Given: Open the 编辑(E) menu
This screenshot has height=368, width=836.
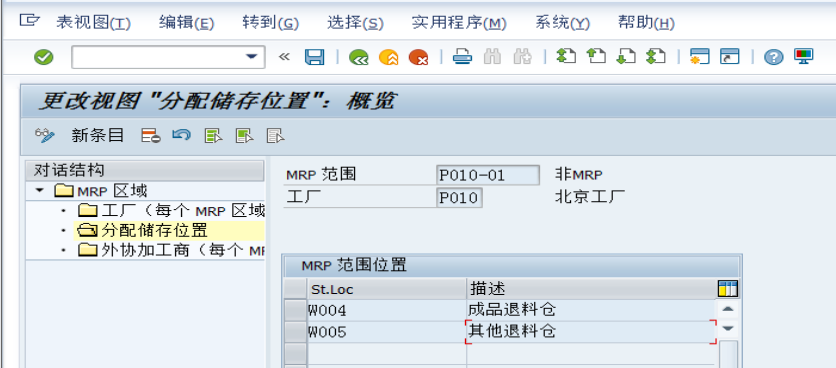Looking at the screenshot, I should (186, 22).
